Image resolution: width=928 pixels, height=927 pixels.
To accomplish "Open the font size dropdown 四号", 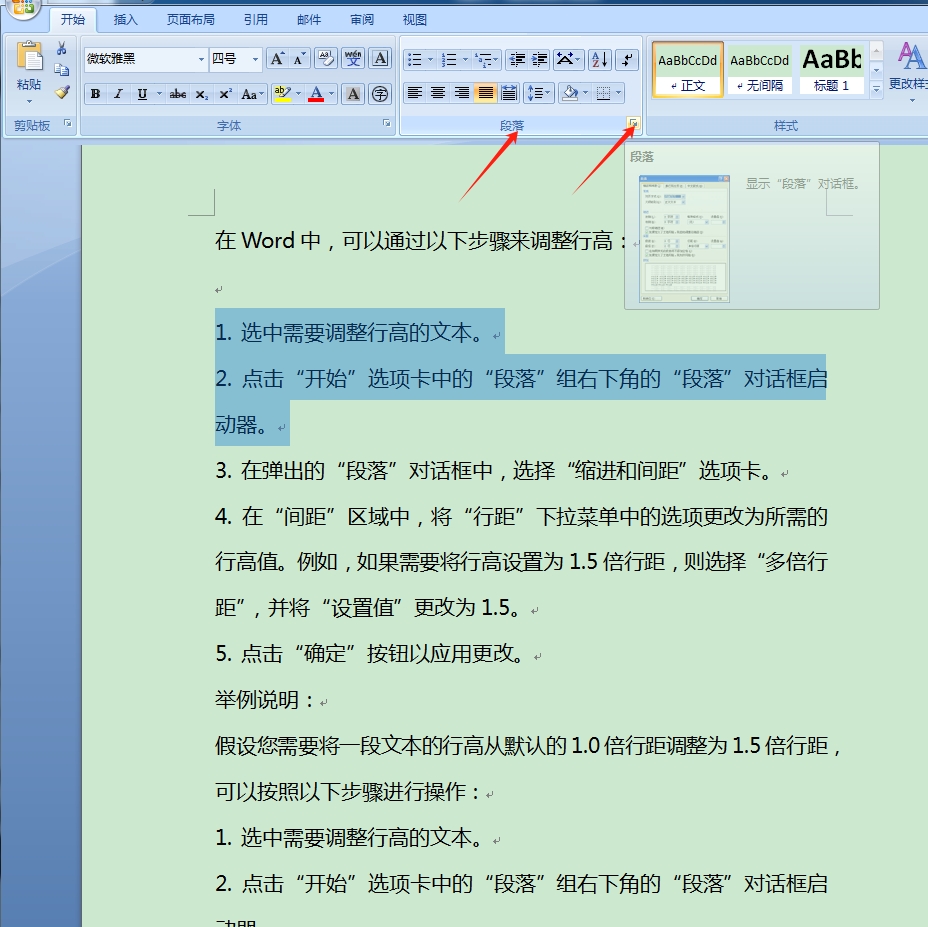I will point(255,59).
